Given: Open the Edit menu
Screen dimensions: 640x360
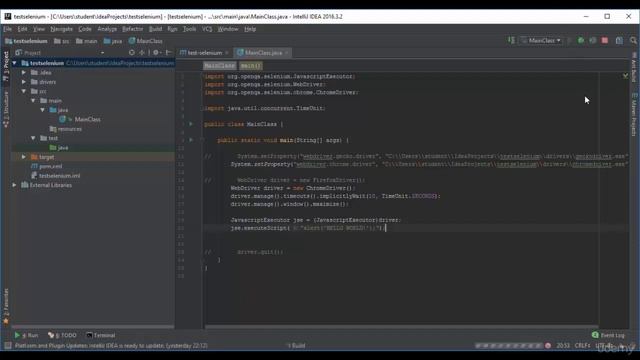Looking at the screenshot, I should click(22, 29).
